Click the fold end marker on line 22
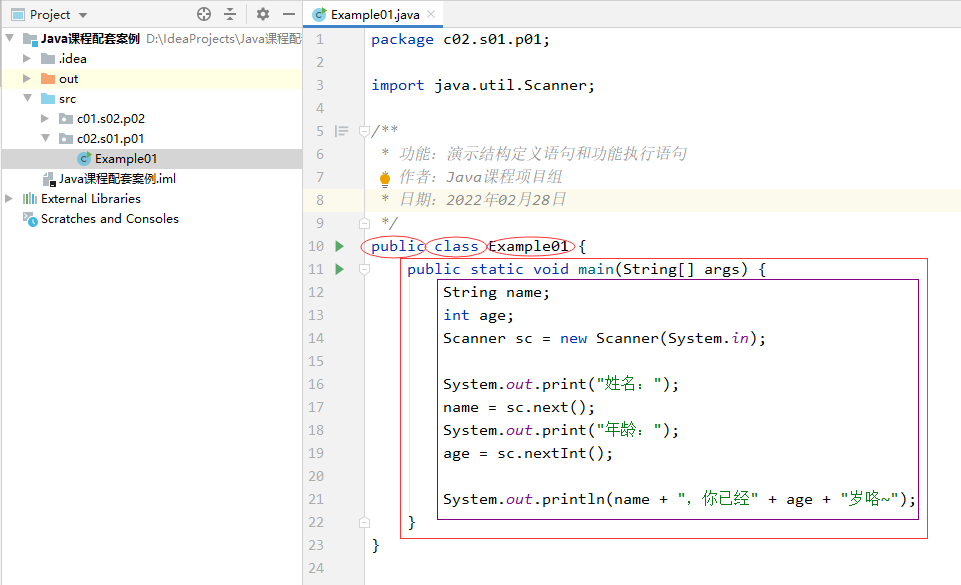Viewport: 961px width, 585px height. click(x=364, y=523)
